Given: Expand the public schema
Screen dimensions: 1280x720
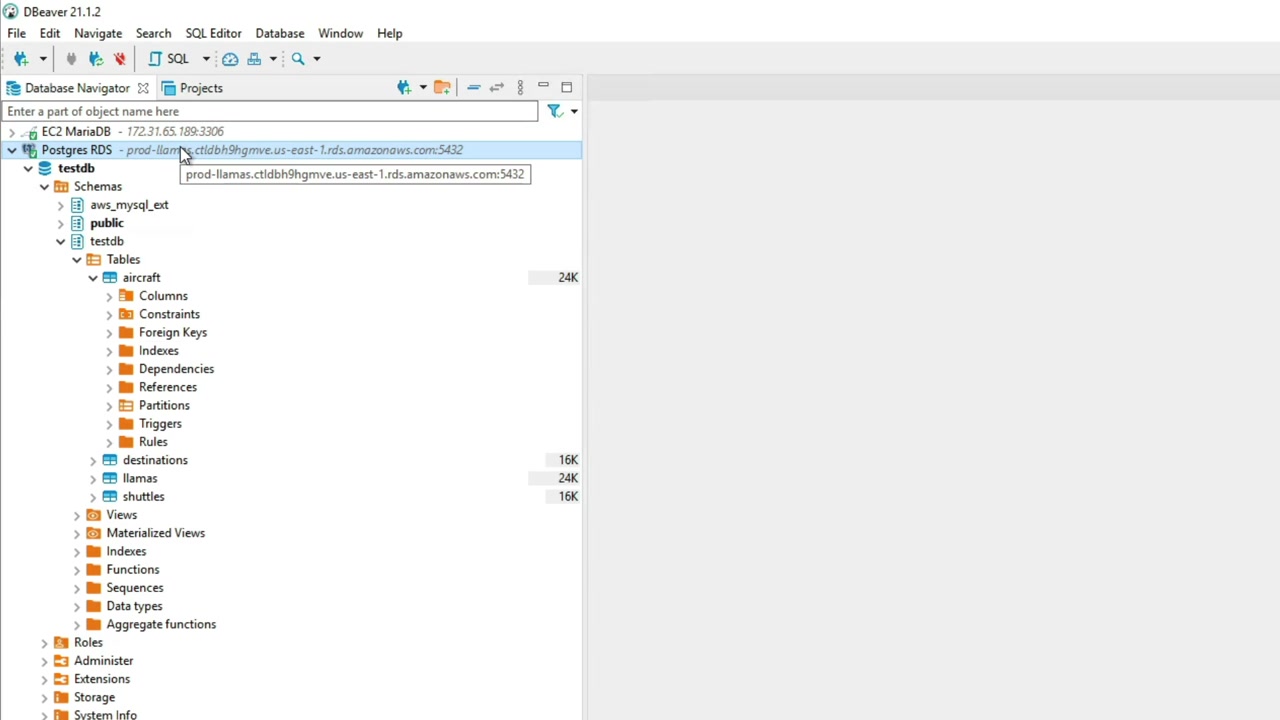Looking at the screenshot, I should (60, 223).
